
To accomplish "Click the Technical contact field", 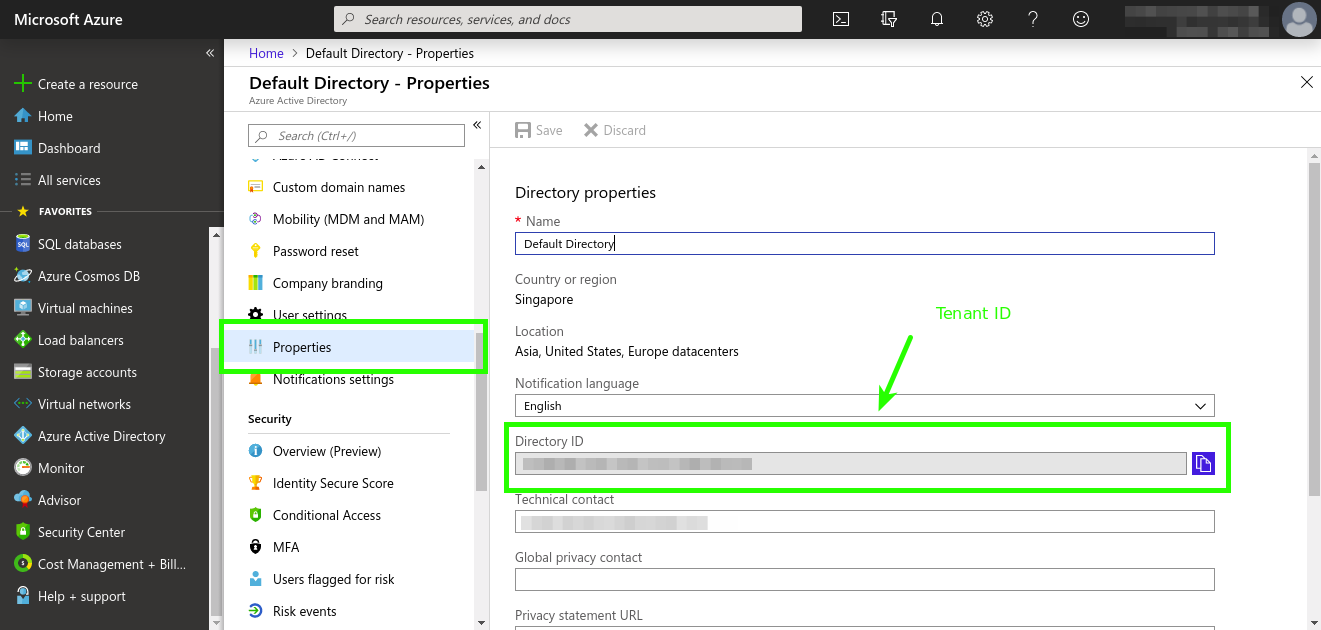I will tap(865, 522).
